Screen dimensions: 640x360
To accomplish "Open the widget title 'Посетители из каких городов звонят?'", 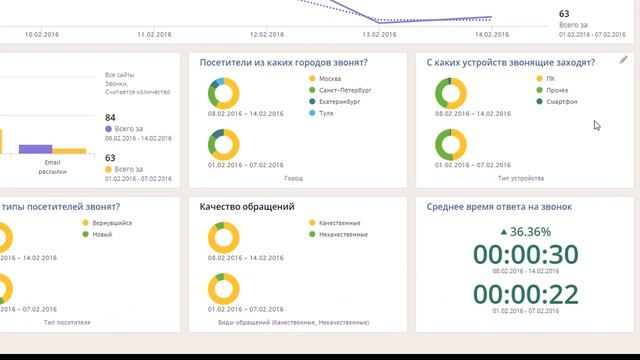I will [284, 62].
